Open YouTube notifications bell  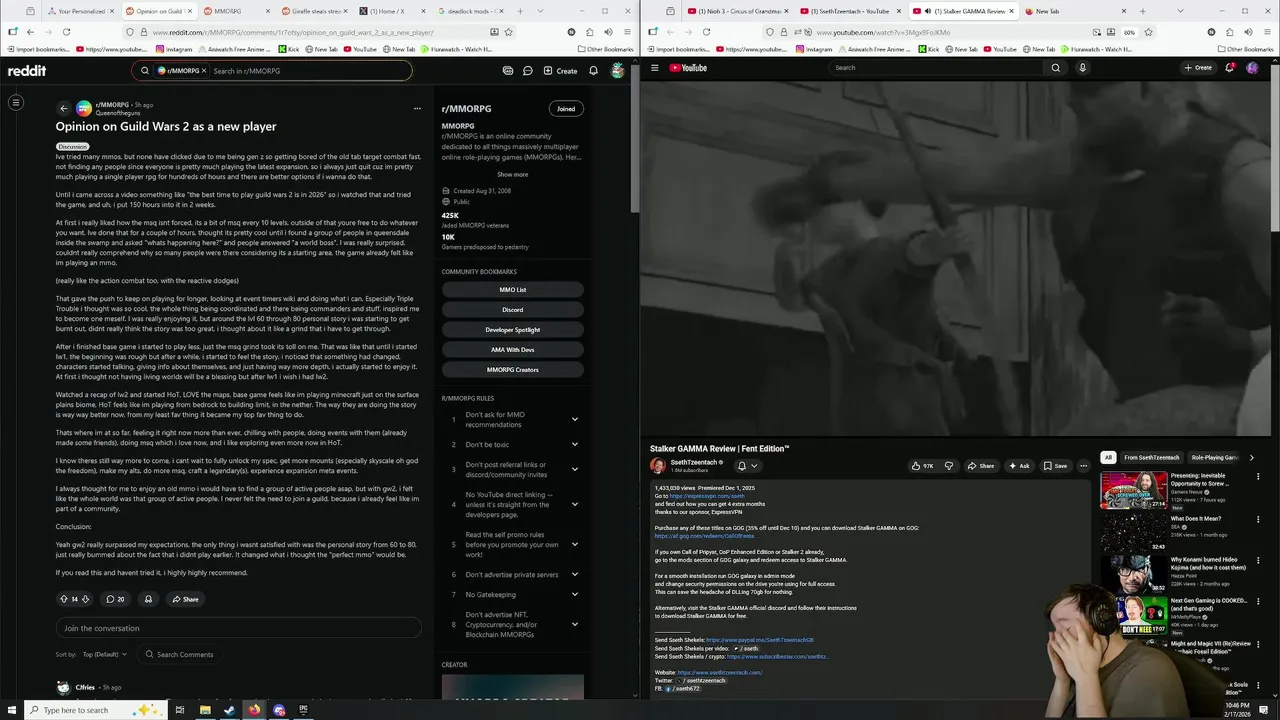(1230, 68)
